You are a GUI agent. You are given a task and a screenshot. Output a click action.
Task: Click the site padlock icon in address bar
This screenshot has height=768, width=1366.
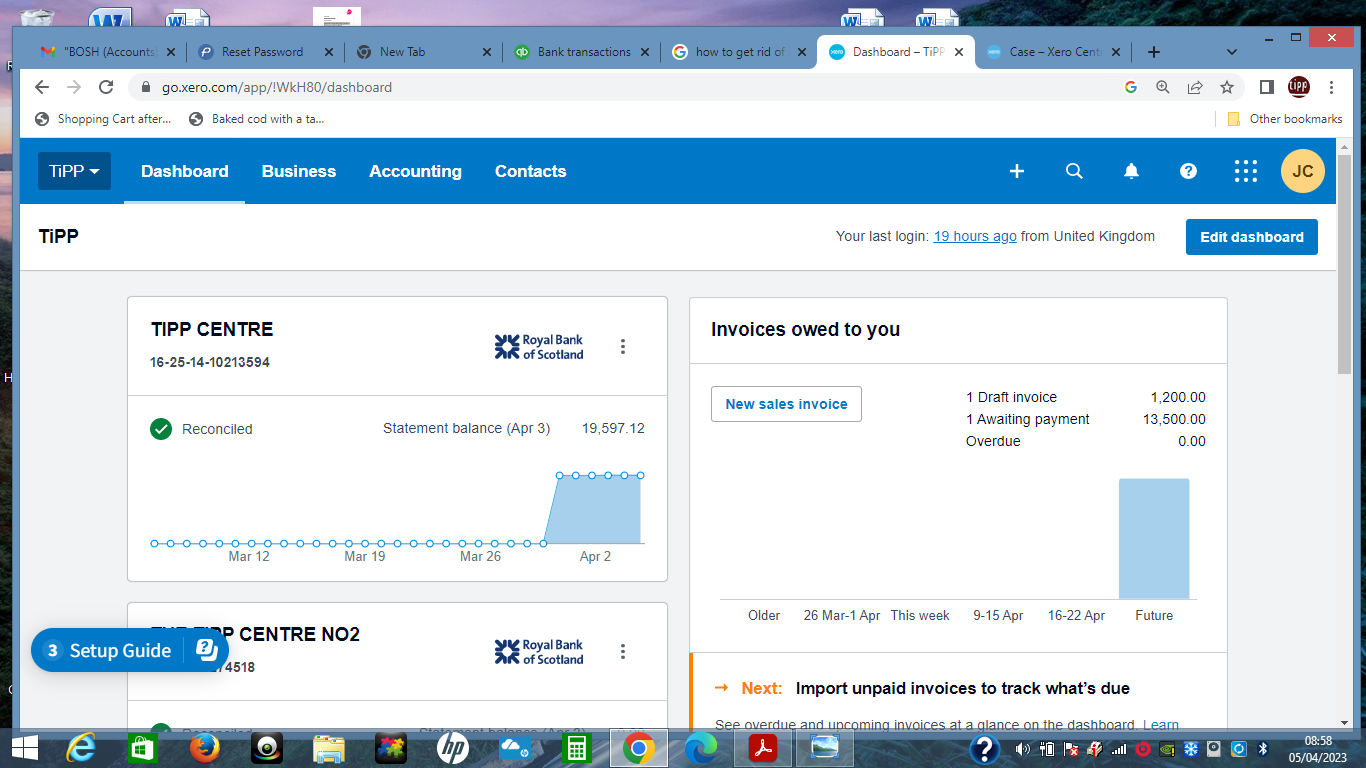(146, 87)
